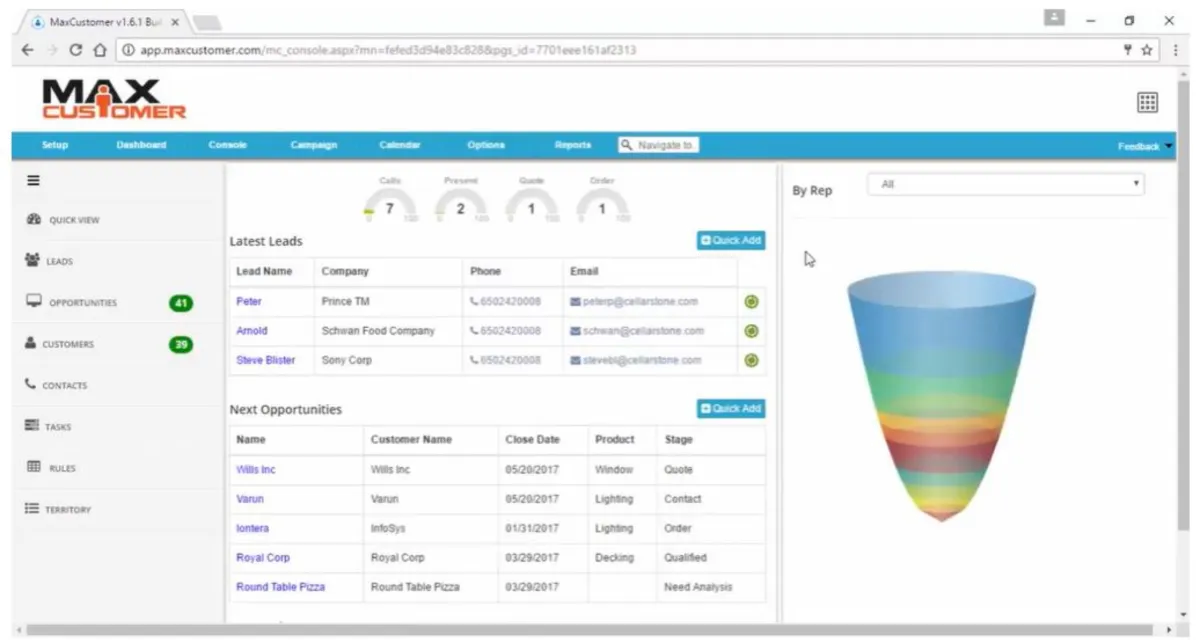Expand the Feedback dropdown arrow

tap(1169, 146)
